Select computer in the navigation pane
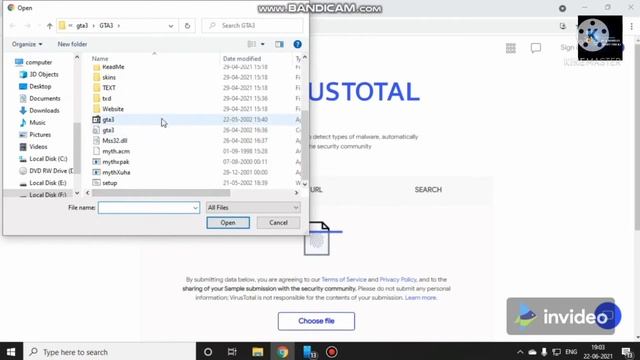This screenshot has height=360, width=640. pos(34,62)
